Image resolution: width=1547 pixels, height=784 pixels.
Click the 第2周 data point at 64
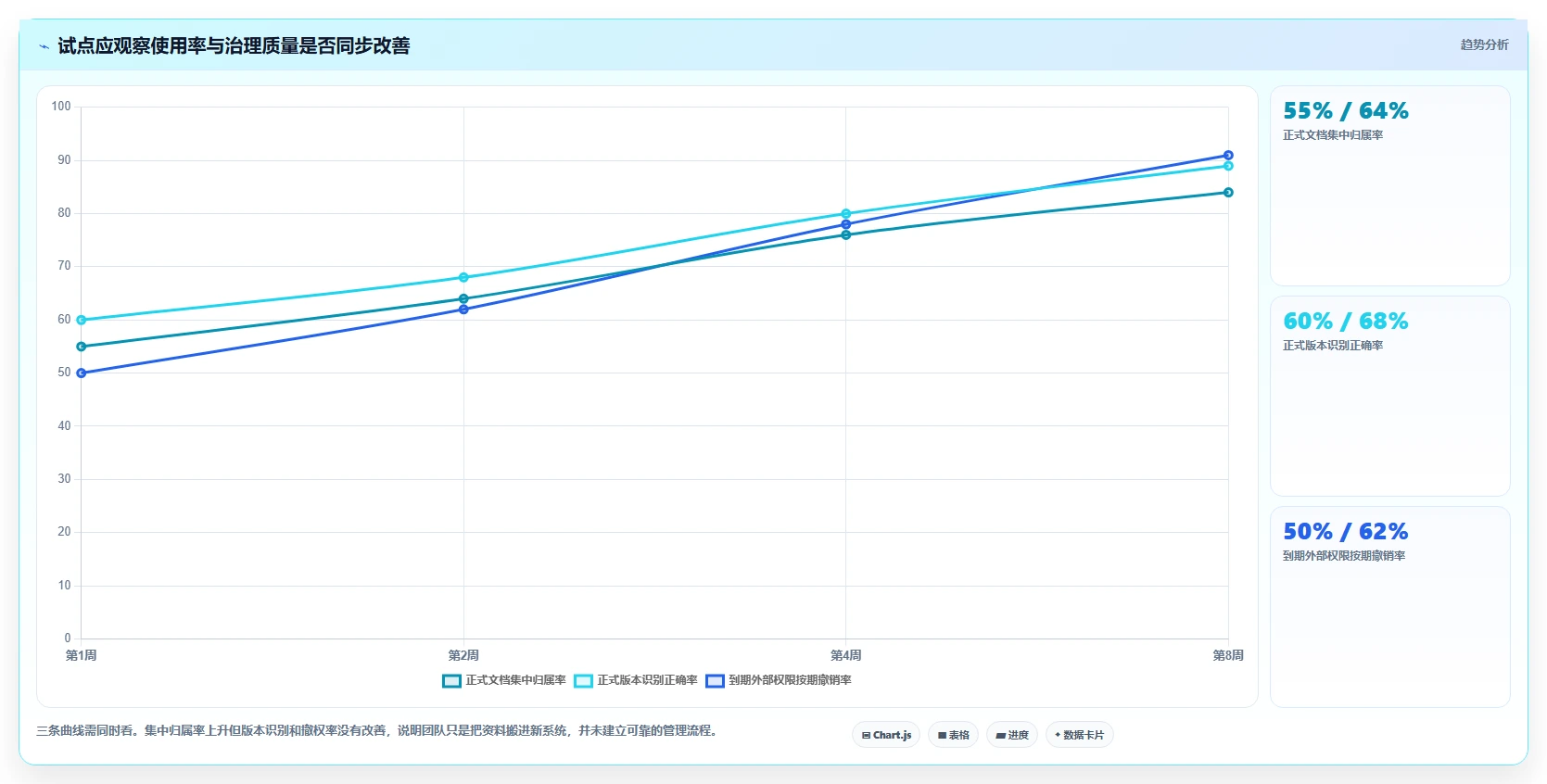pos(463,298)
